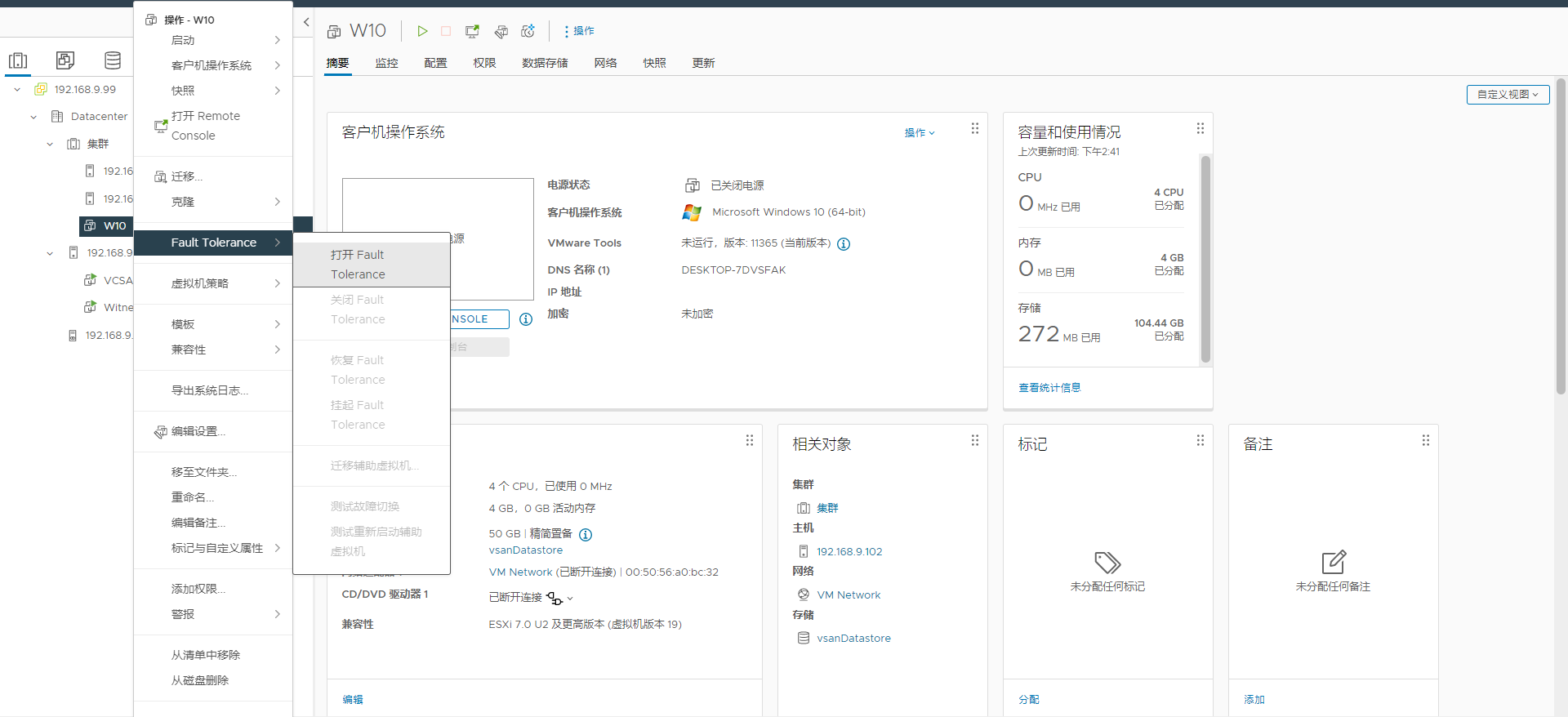The width and height of the screenshot is (1568, 717).
Task: Open VM Network link in Related Objects
Action: [x=849, y=595]
